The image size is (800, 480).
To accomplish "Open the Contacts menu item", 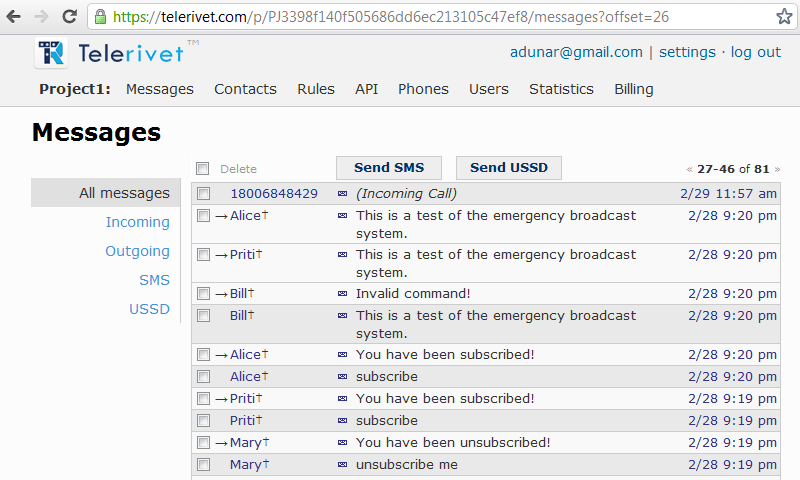I will [x=245, y=89].
